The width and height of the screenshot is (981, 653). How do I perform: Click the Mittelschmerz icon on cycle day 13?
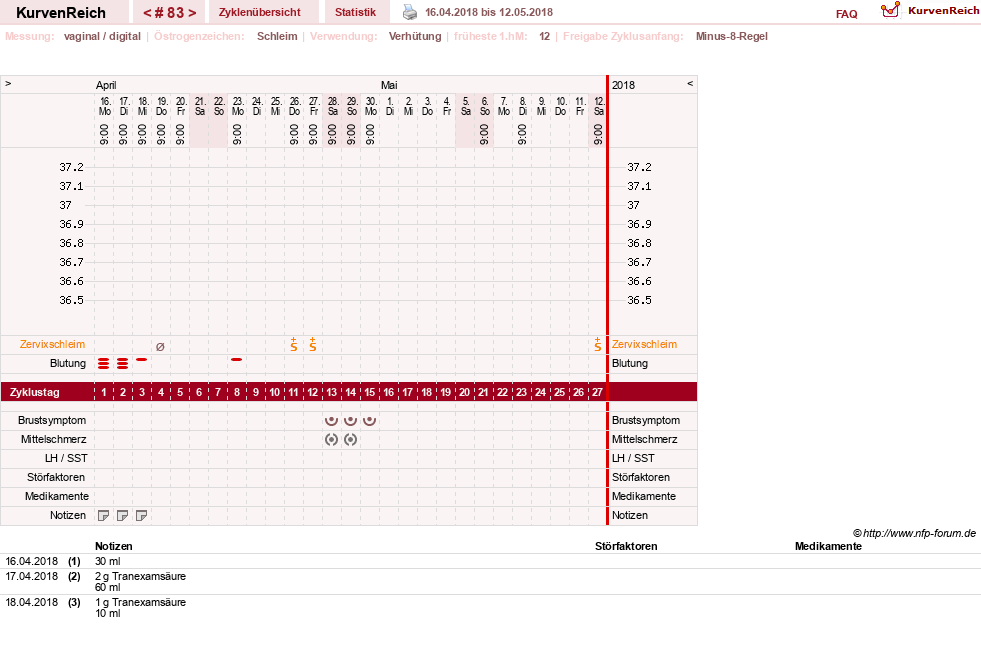click(332, 440)
